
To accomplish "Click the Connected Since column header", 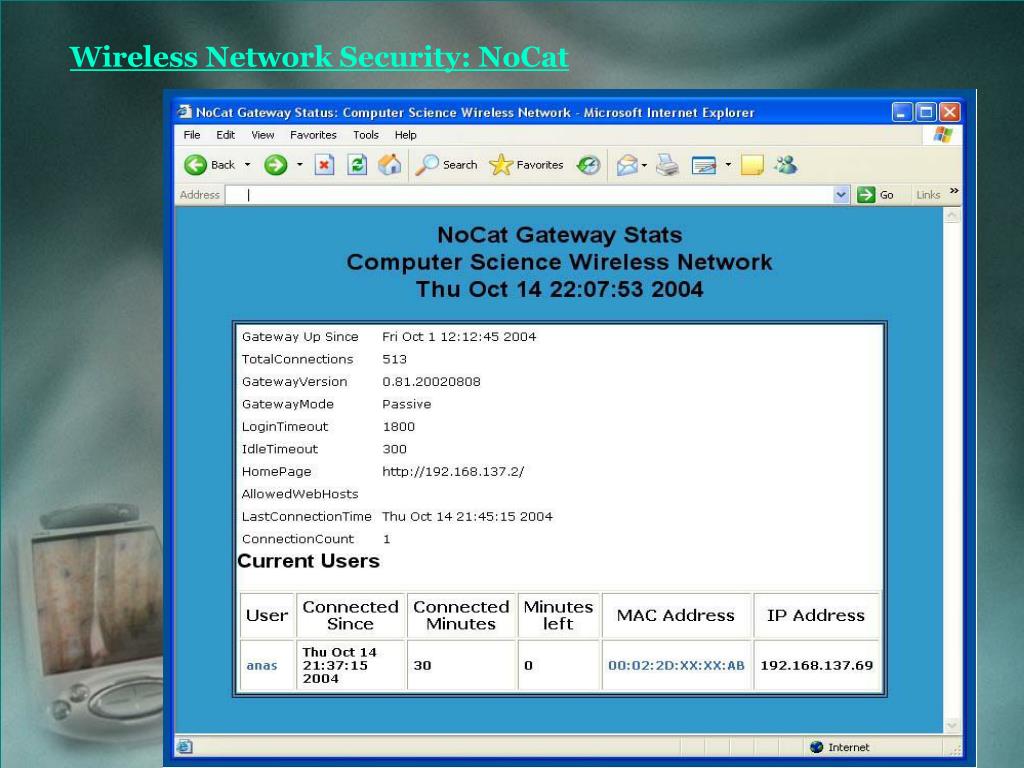I will (x=350, y=615).
